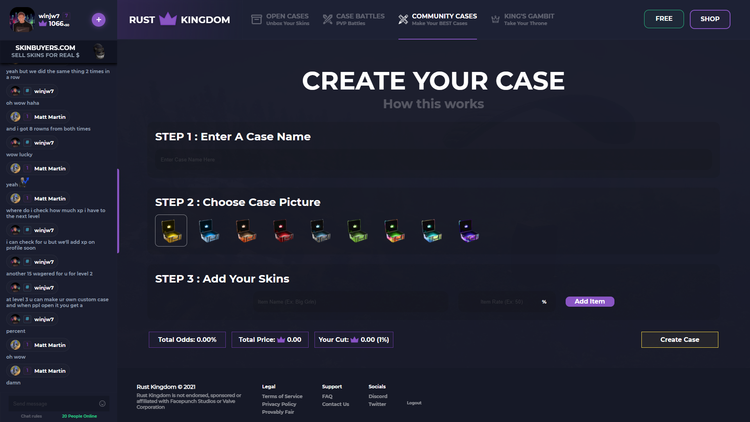
Task: Open the Terms of Service link
Action: (282, 396)
